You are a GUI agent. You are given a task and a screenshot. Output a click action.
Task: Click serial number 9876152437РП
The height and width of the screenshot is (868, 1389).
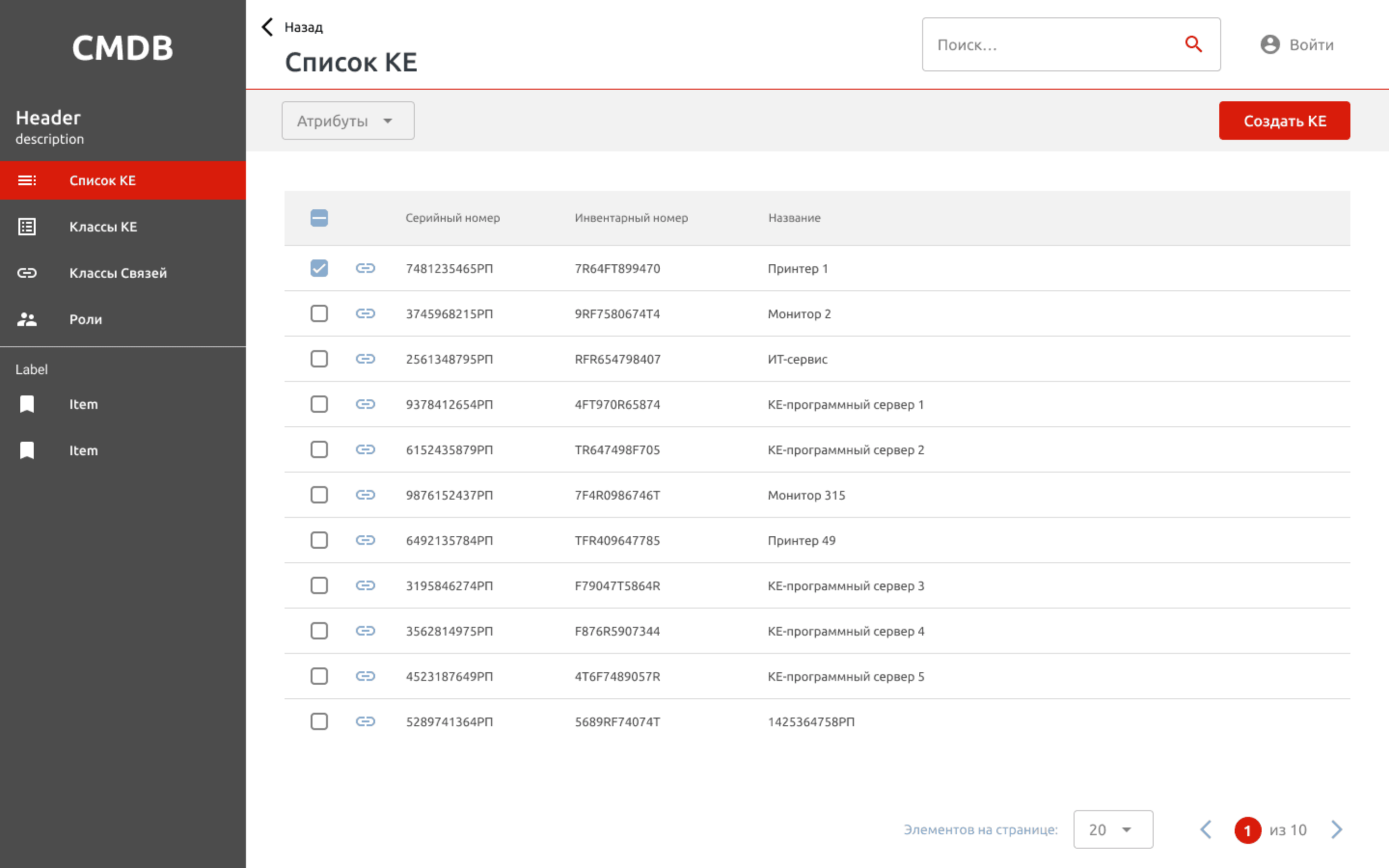coord(449,495)
